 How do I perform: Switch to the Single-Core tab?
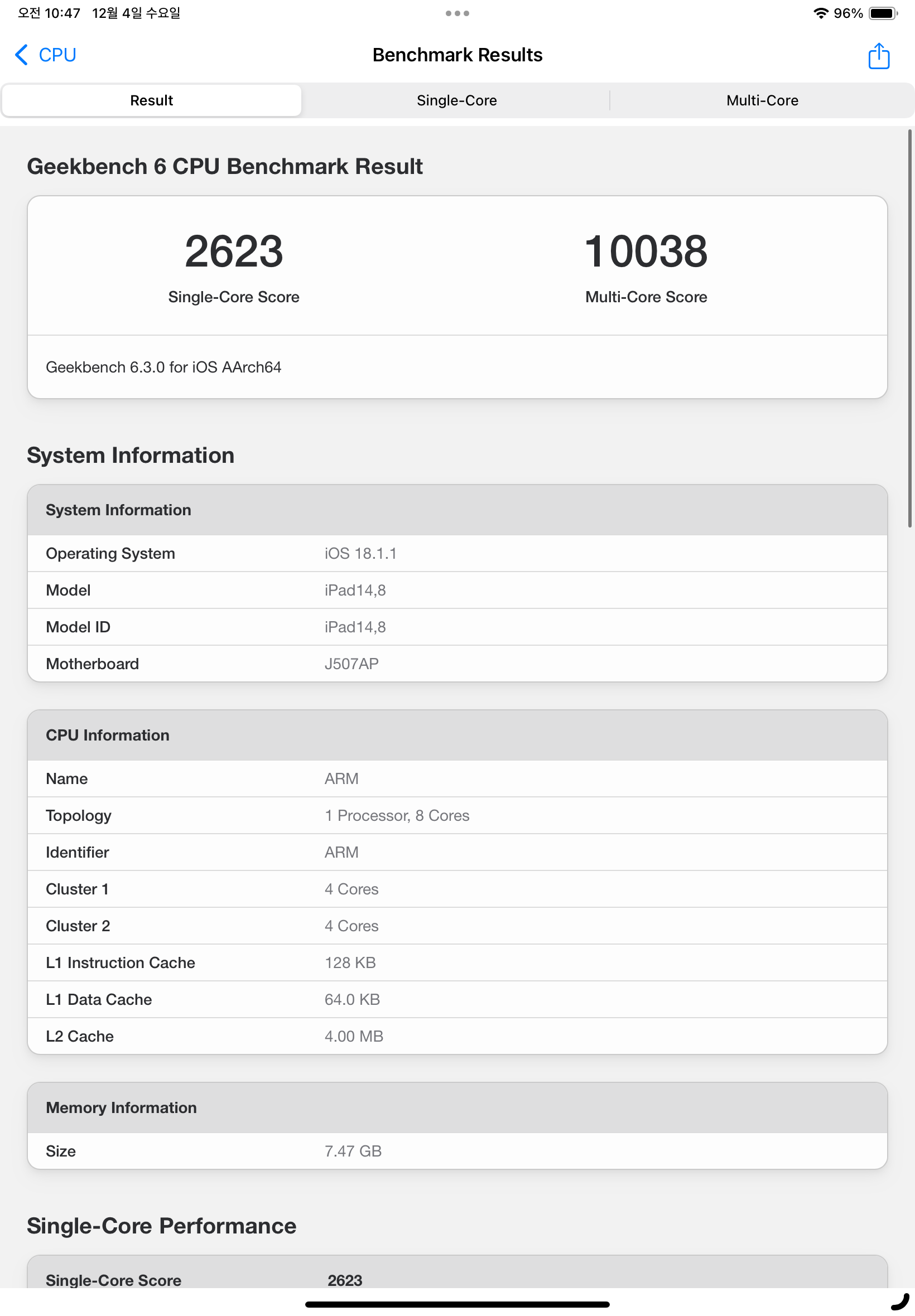tap(456, 100)
